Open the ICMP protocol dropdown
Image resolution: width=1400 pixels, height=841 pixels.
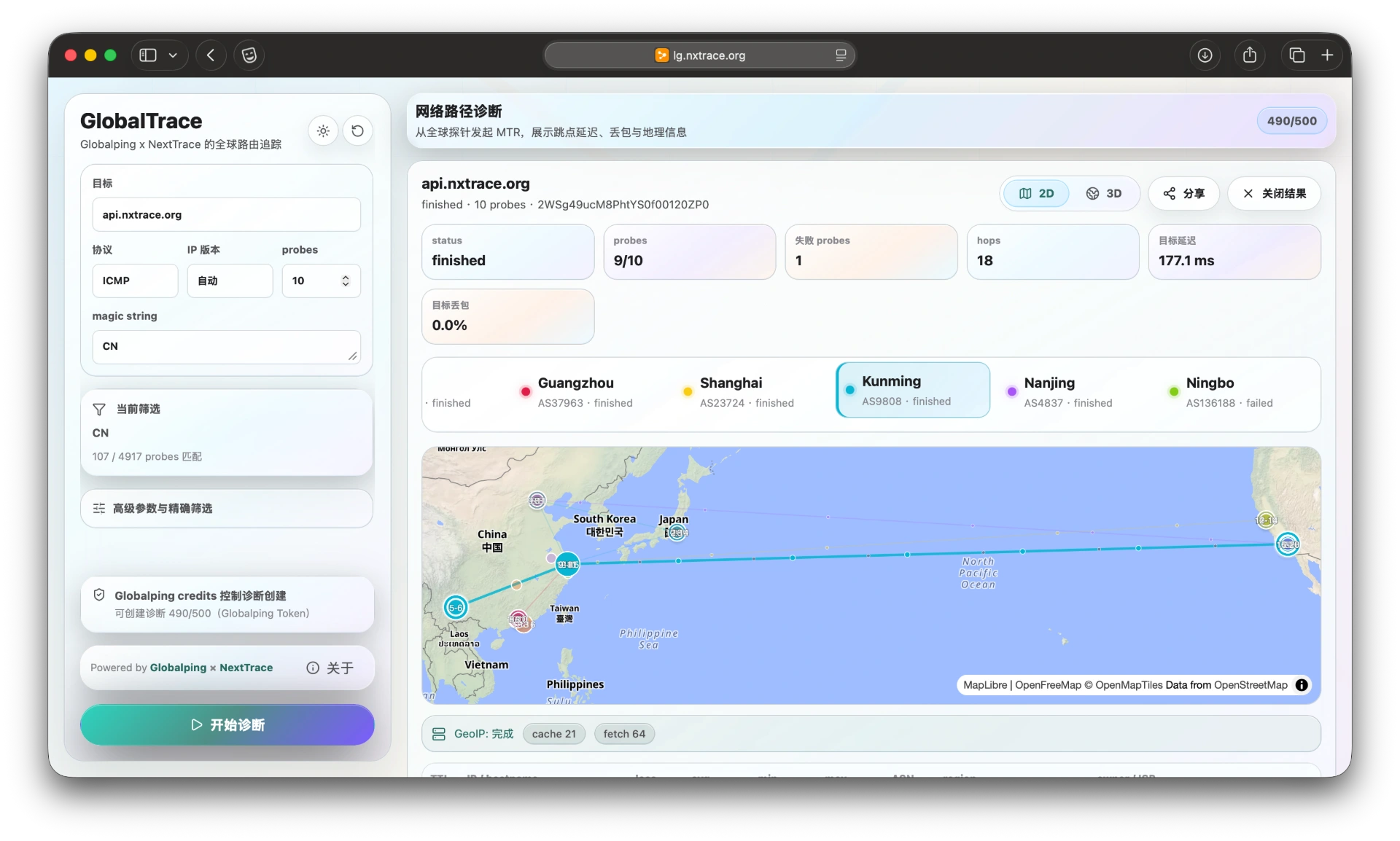(x=135, y=281)
